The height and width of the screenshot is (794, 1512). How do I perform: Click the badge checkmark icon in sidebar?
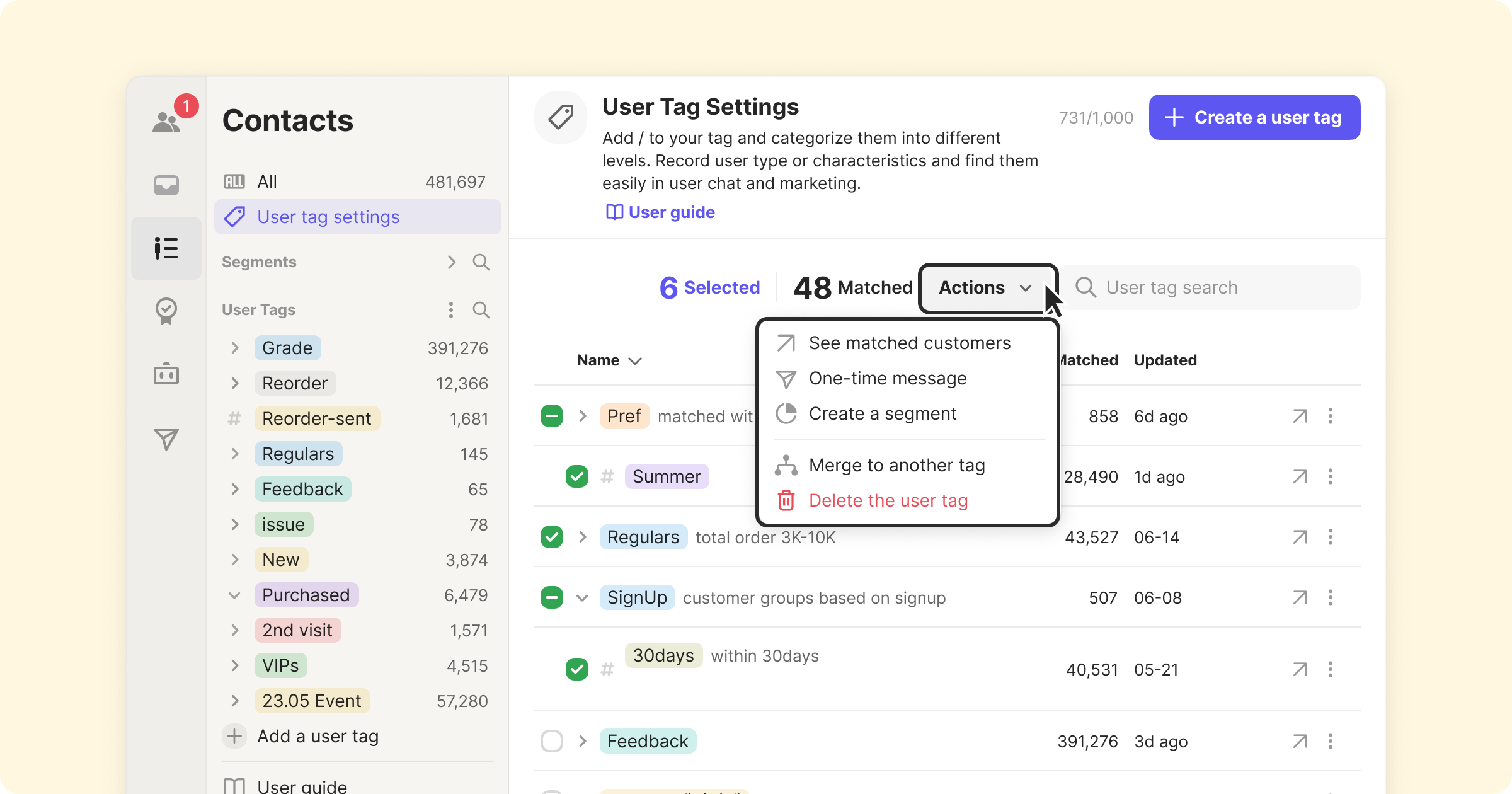click(x=166, y=311)
